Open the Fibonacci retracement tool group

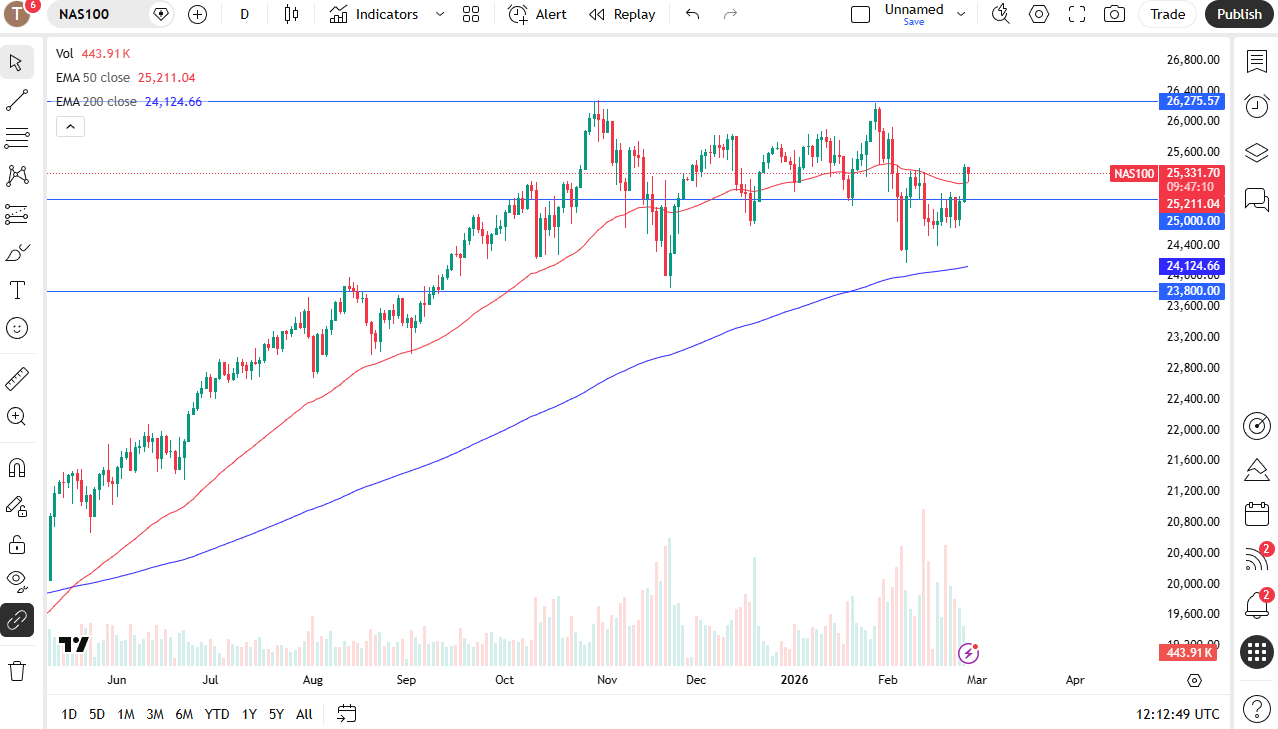[x=16, y=138]
